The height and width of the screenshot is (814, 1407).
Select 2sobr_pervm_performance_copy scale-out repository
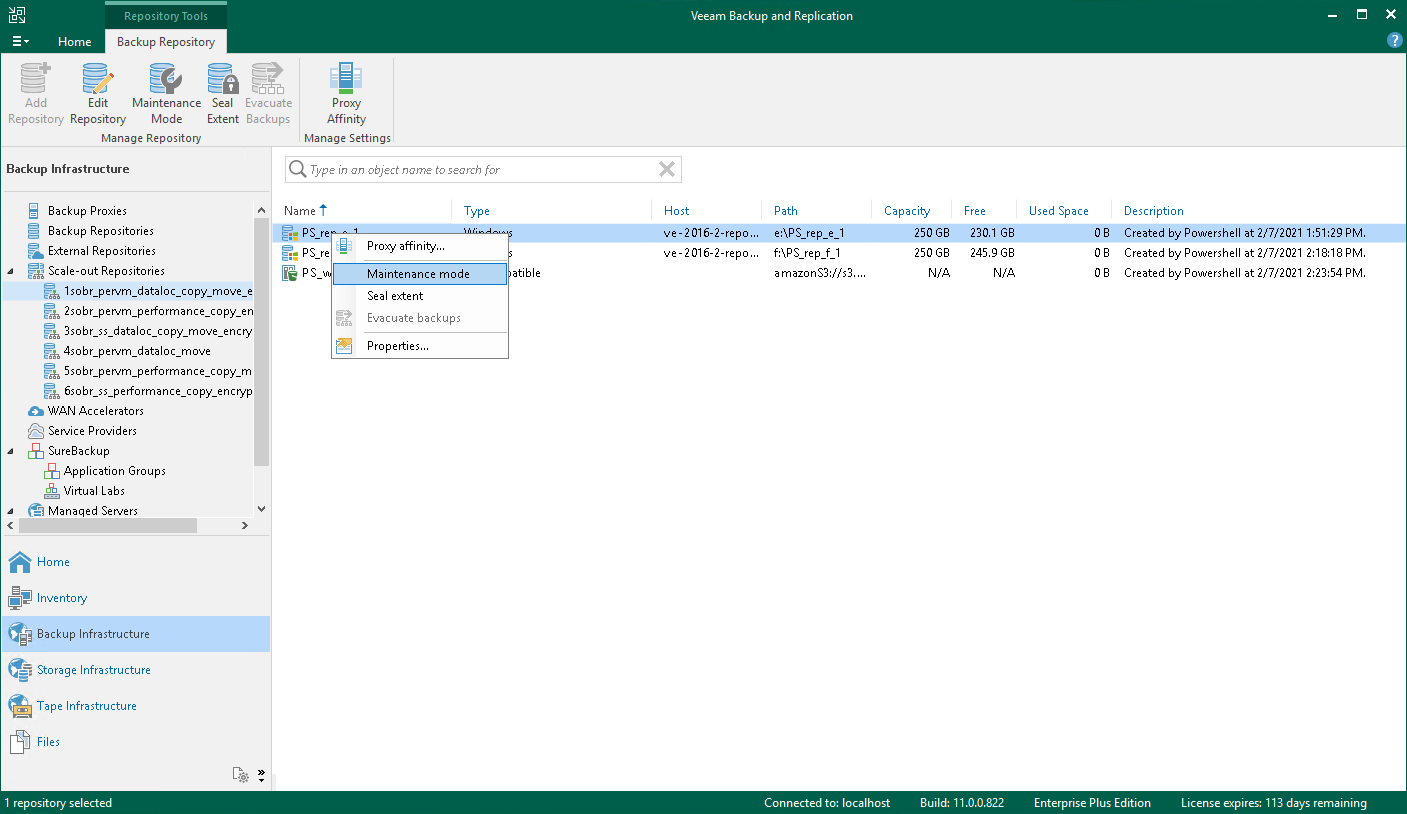[158, 311]
